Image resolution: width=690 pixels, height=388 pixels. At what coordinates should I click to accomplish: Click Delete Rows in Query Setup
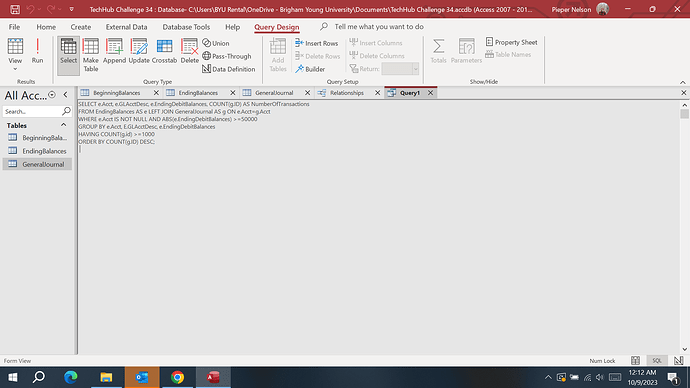pos(317,56)
